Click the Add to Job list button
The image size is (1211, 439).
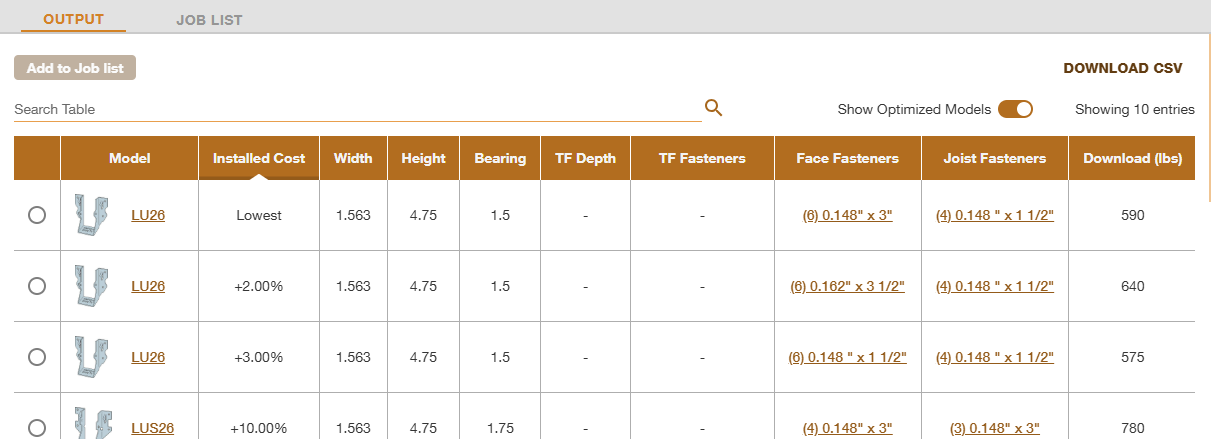point(75,68)
